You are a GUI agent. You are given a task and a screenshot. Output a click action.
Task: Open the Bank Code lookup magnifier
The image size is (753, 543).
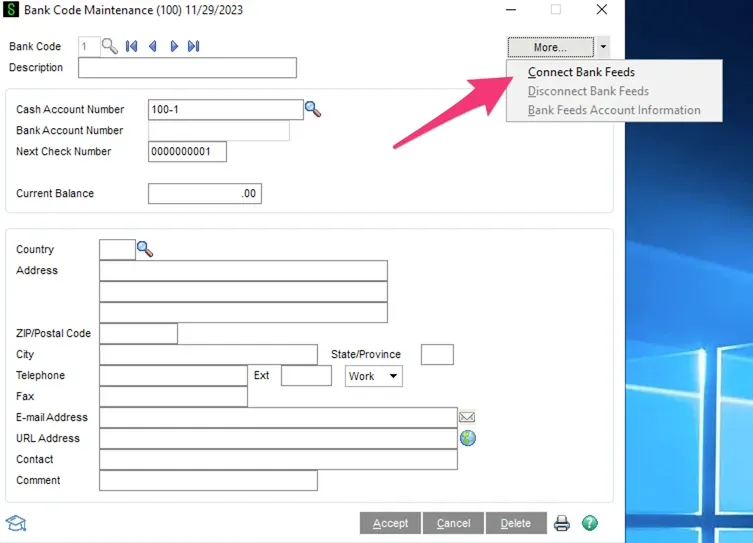110,47
